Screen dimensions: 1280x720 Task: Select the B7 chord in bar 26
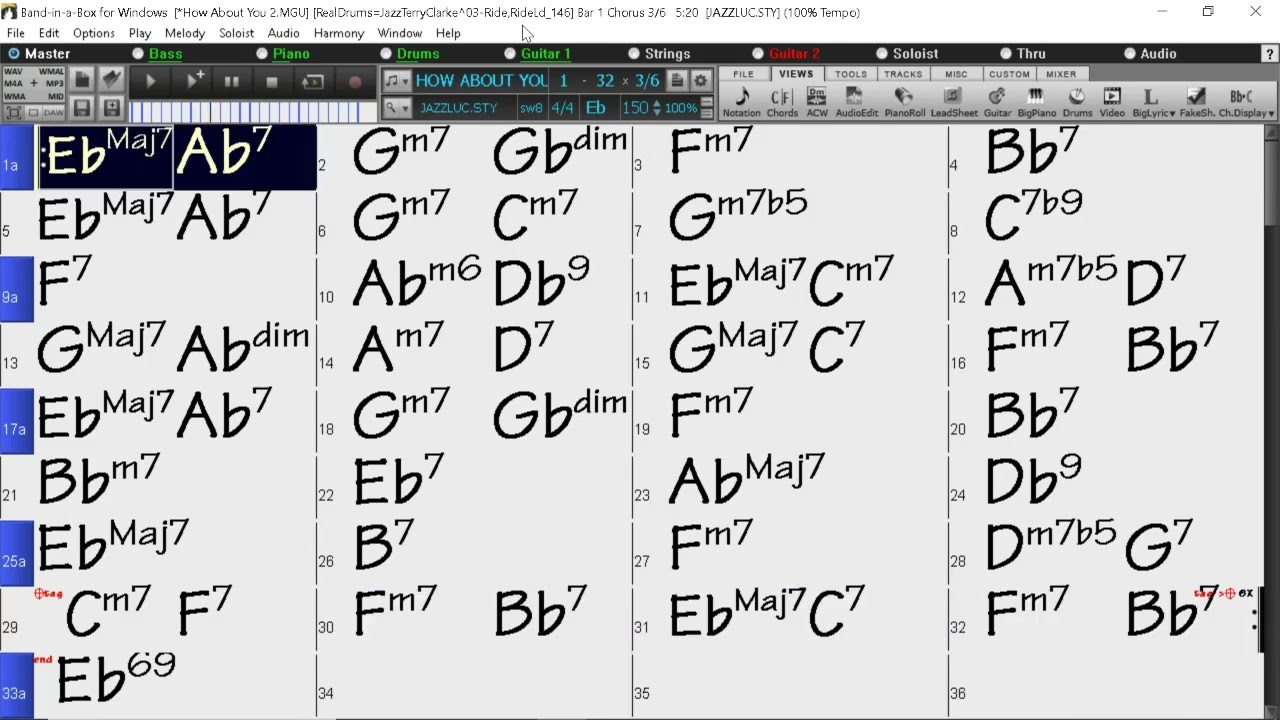click(384, 546)
